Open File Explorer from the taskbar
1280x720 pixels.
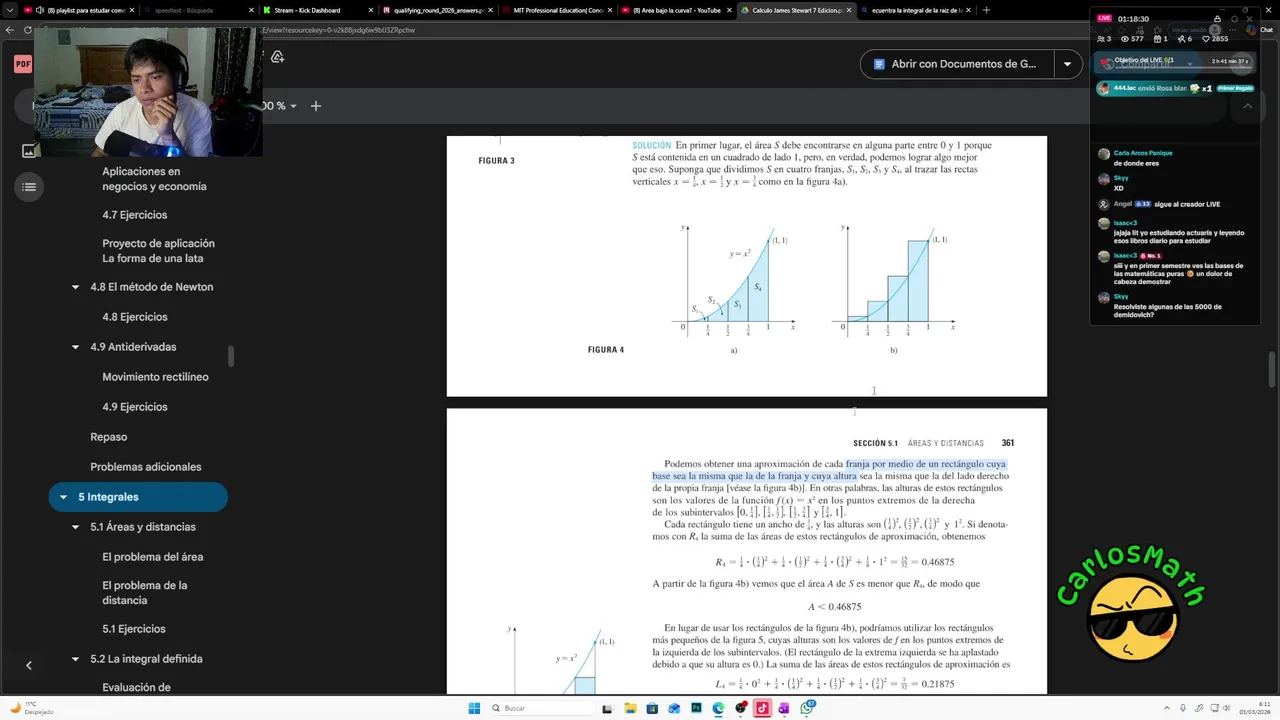630,708
